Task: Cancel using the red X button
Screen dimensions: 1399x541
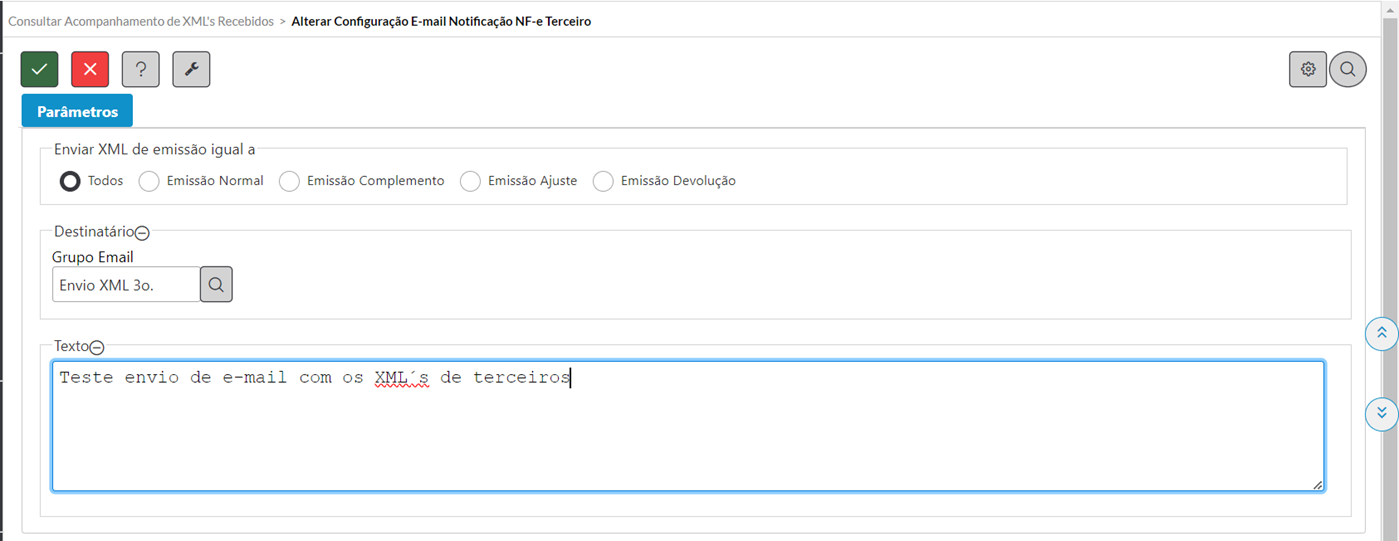Action: tap(90, 69)
